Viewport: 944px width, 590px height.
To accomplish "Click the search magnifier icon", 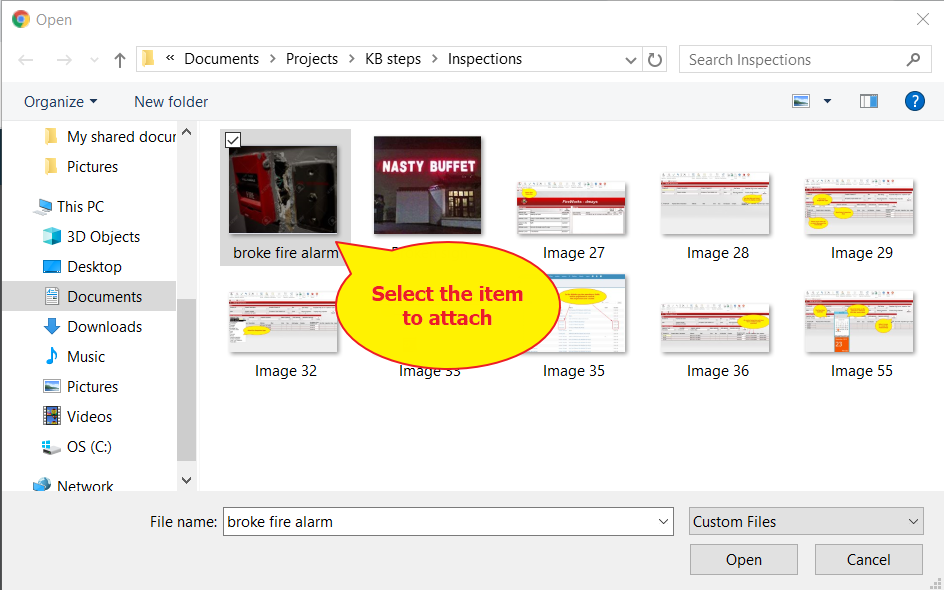I will coord(913,60).
